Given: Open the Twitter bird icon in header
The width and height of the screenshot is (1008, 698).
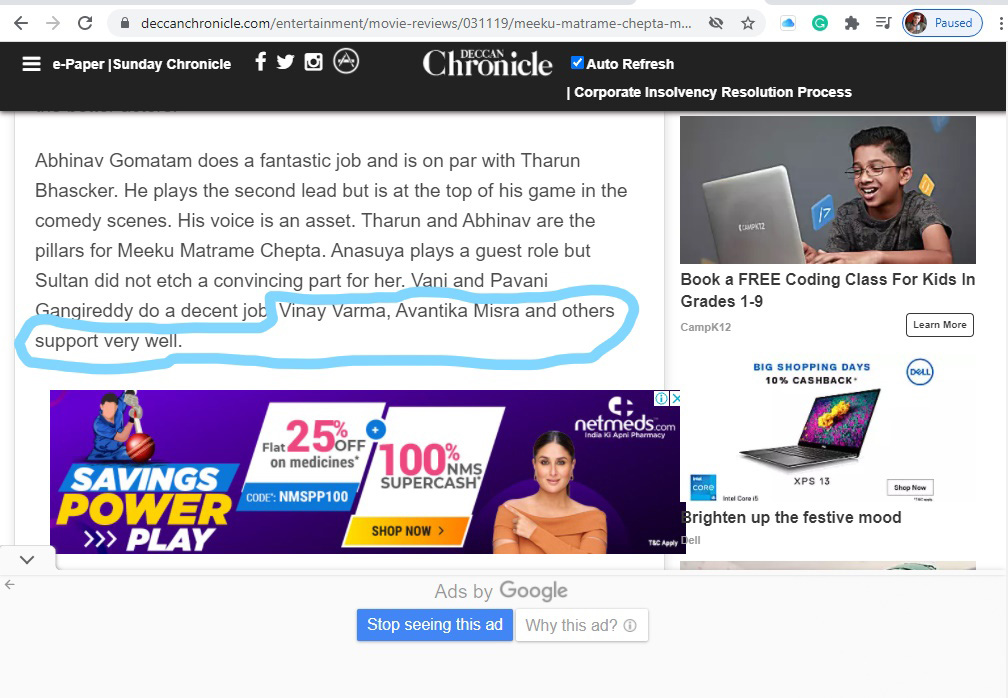Looking at the screenshot, I should [x=285, y=62].
